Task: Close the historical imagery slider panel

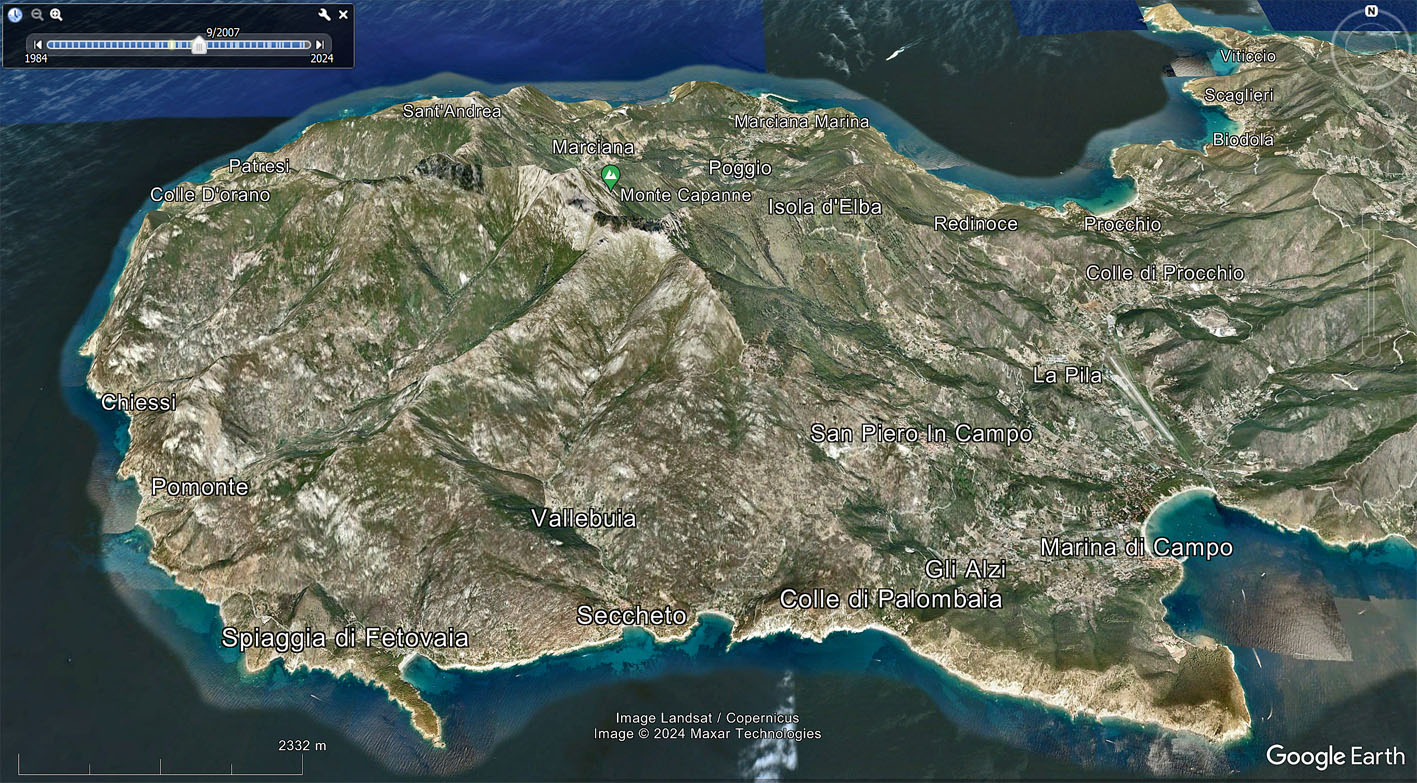Action: point(343,15)
